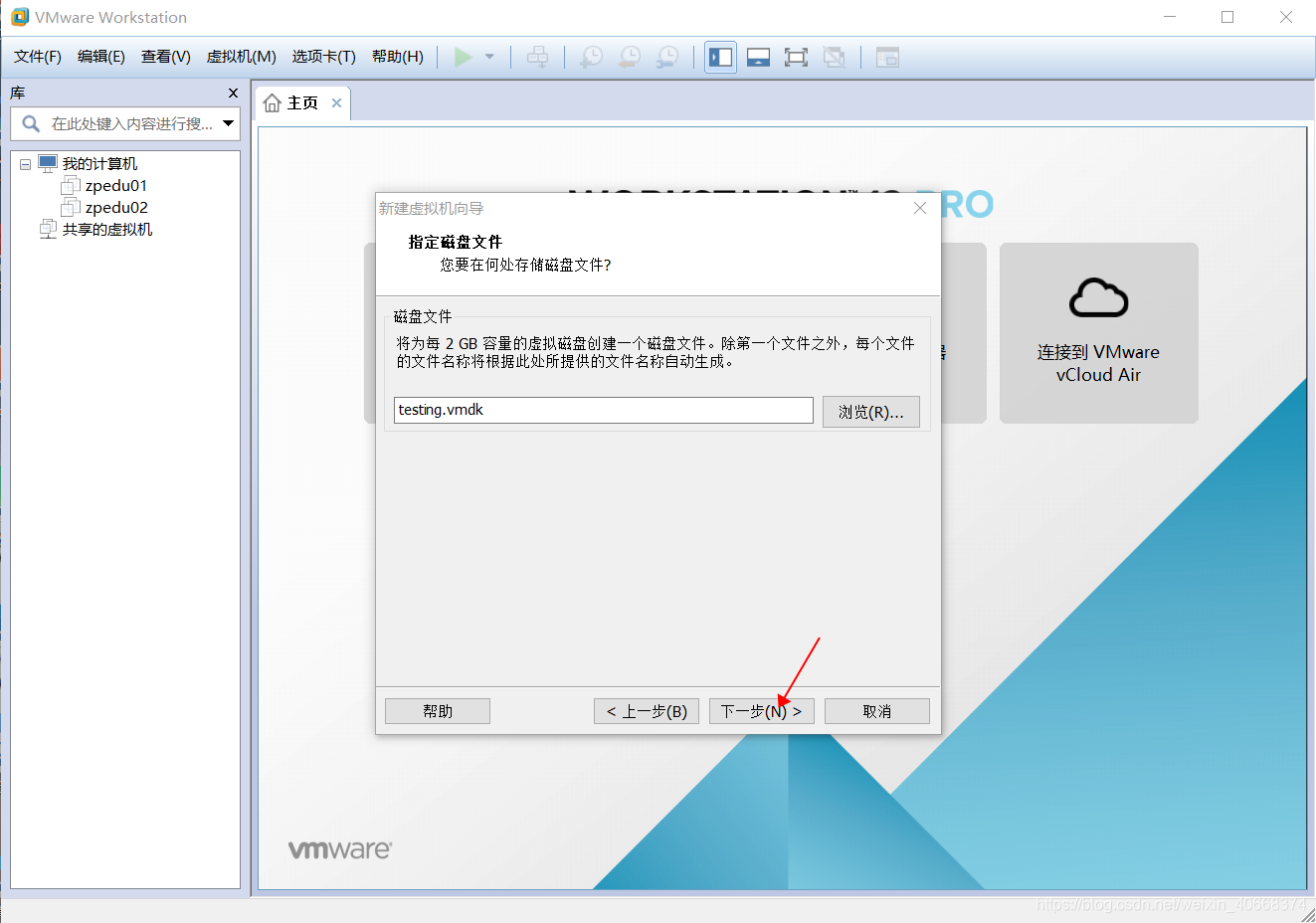Select the zpedu02 virtual machine
Viewport: 1316px width, 923px height.
coord(116,208)
